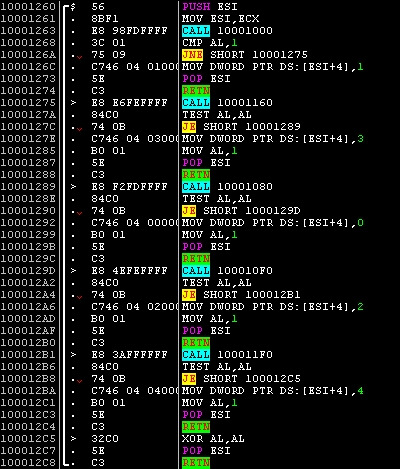The height and width of the screenshot is (469, 400).
Task: Select hex bytes E8 E6FEFFFF
Action: coord(129,102)
